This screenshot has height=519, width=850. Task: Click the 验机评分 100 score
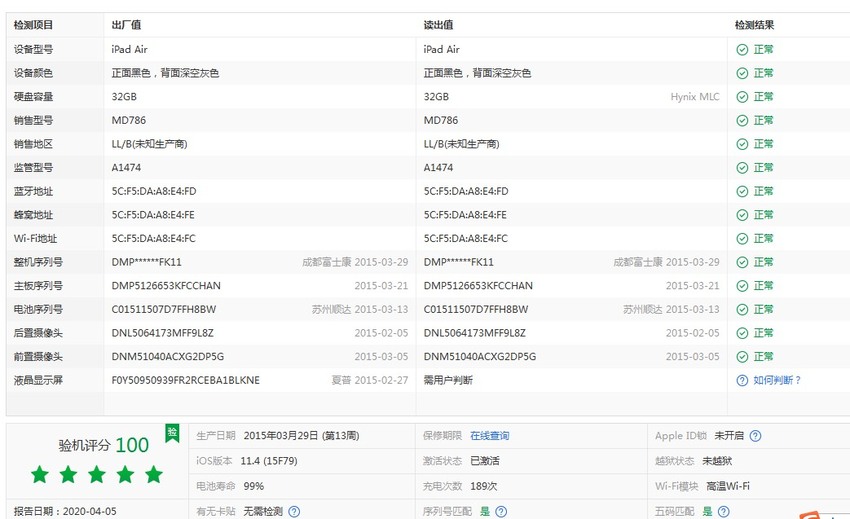point(104,445)
